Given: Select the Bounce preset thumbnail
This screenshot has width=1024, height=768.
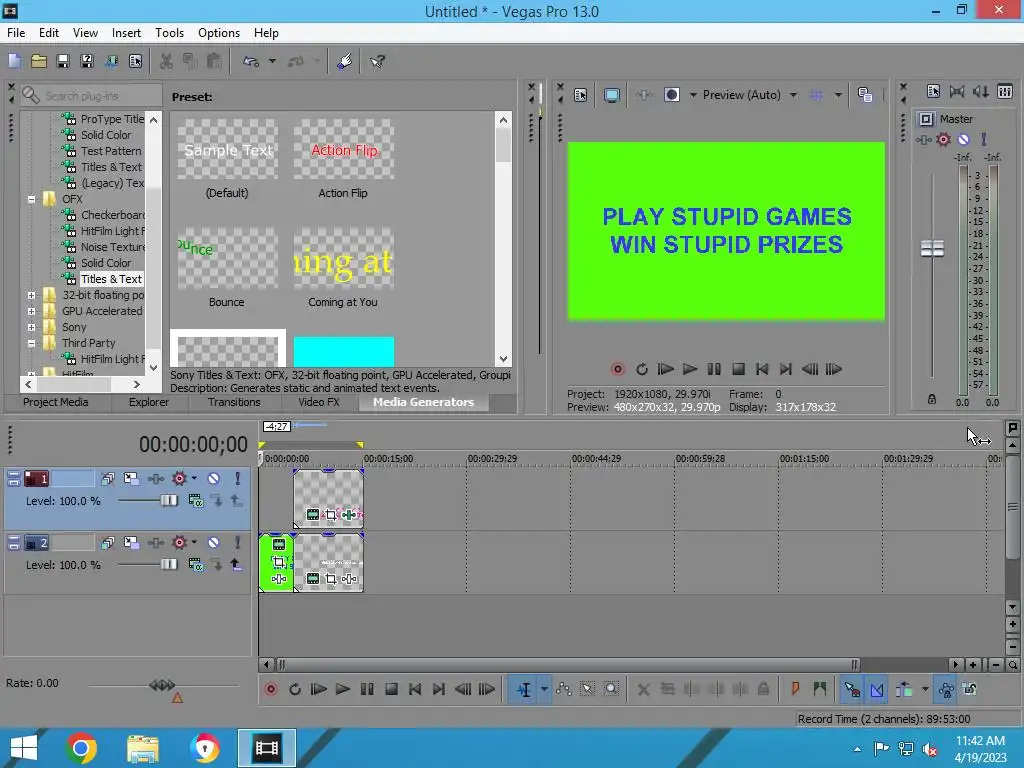Looking at the screenshot, I should coord(227,259).
